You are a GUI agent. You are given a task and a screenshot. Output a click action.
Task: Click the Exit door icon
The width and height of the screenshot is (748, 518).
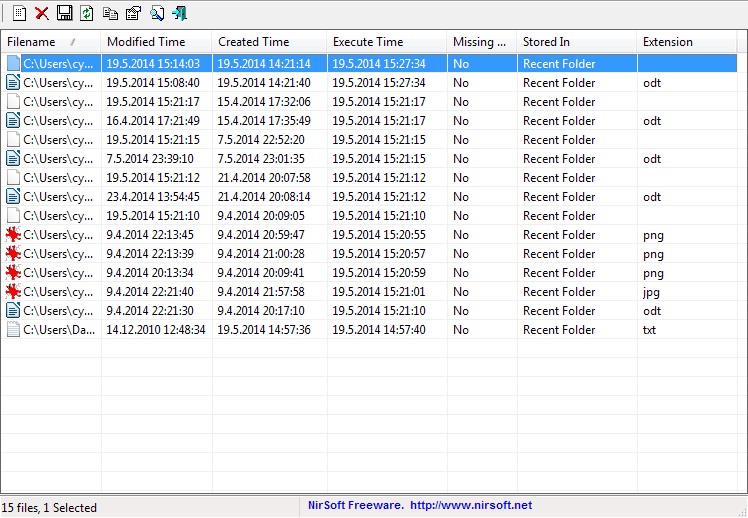click(180, 13)
